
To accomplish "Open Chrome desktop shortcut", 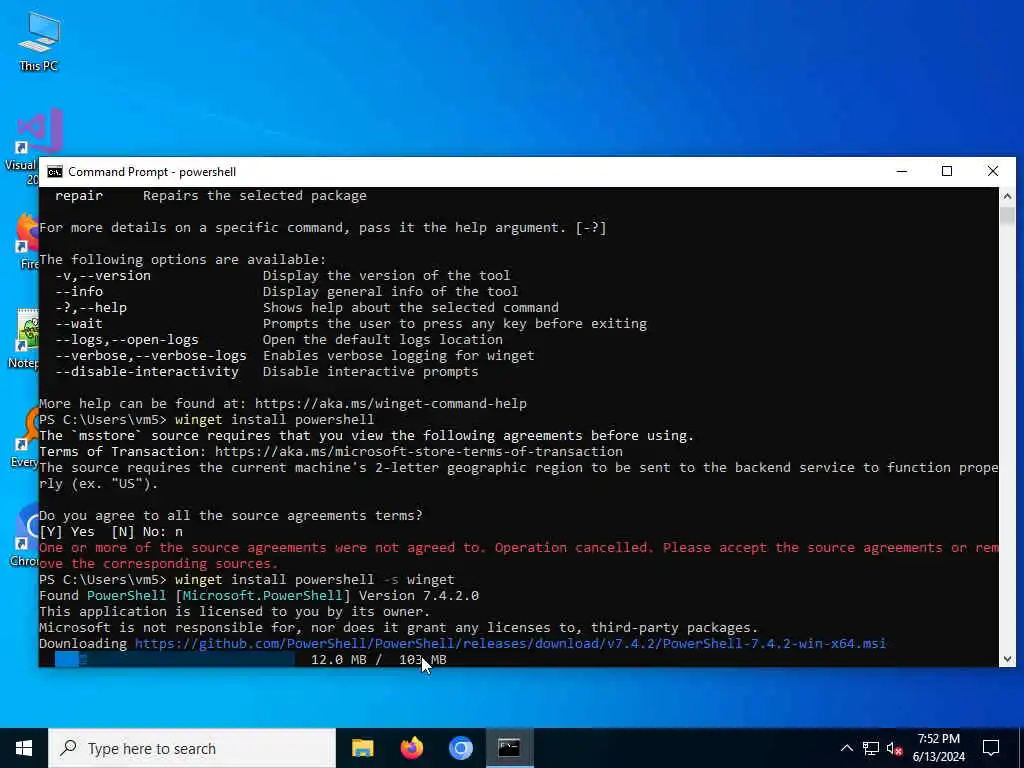I will coord(25,536).
